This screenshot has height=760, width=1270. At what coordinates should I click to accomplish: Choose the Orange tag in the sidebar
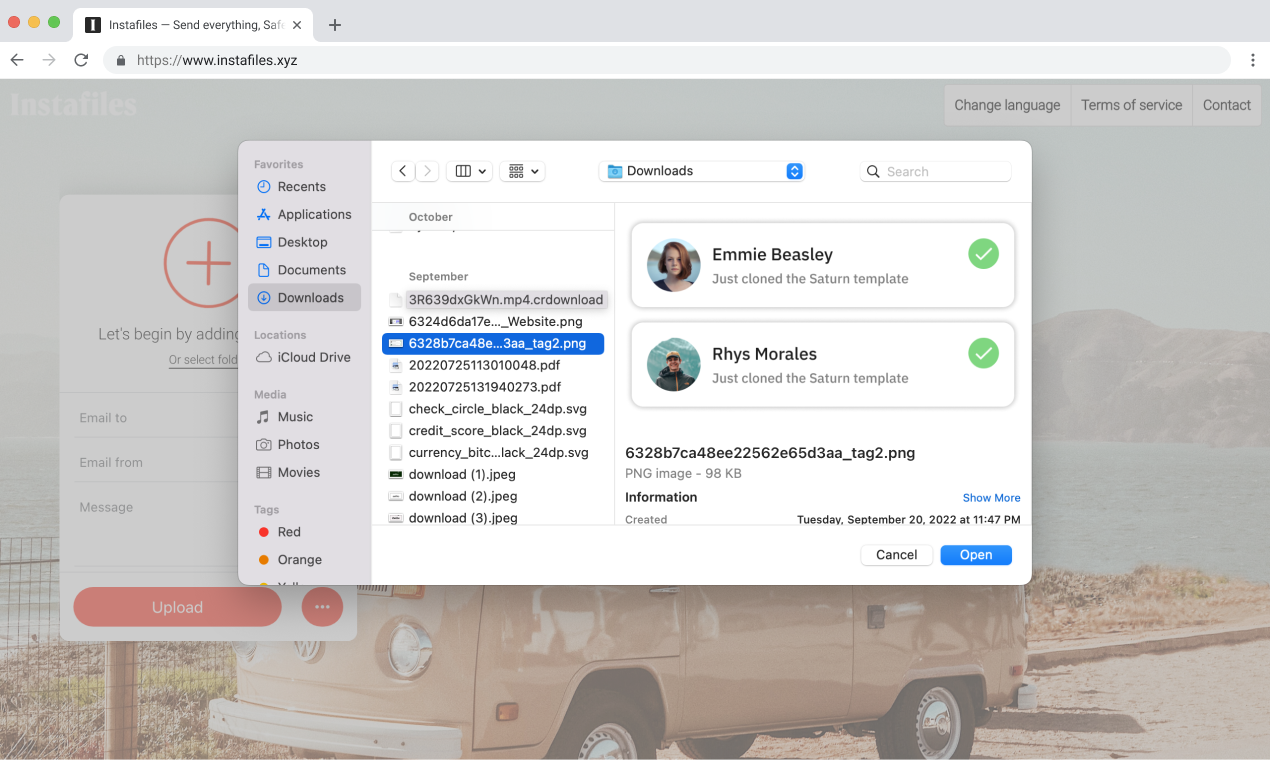tap(304, 560)
